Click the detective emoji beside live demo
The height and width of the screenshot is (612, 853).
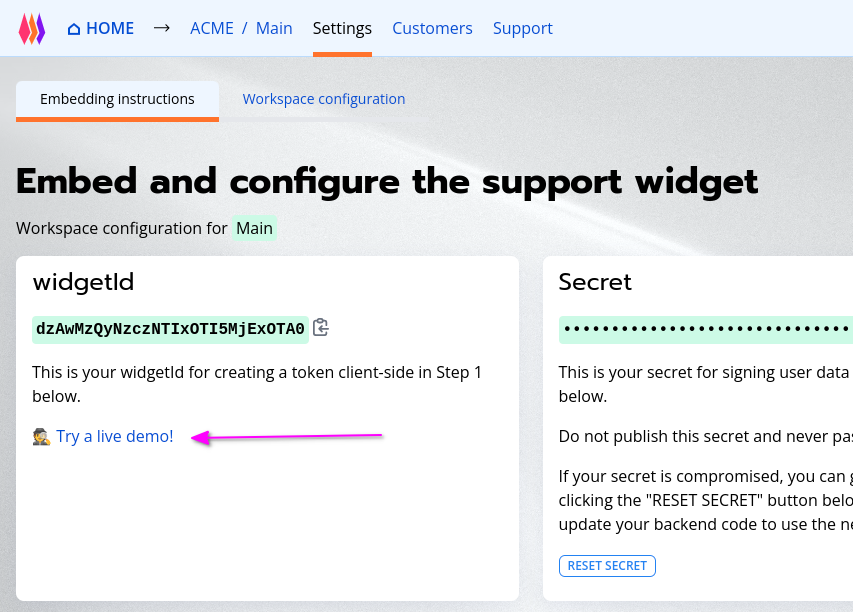coord(41,436)
